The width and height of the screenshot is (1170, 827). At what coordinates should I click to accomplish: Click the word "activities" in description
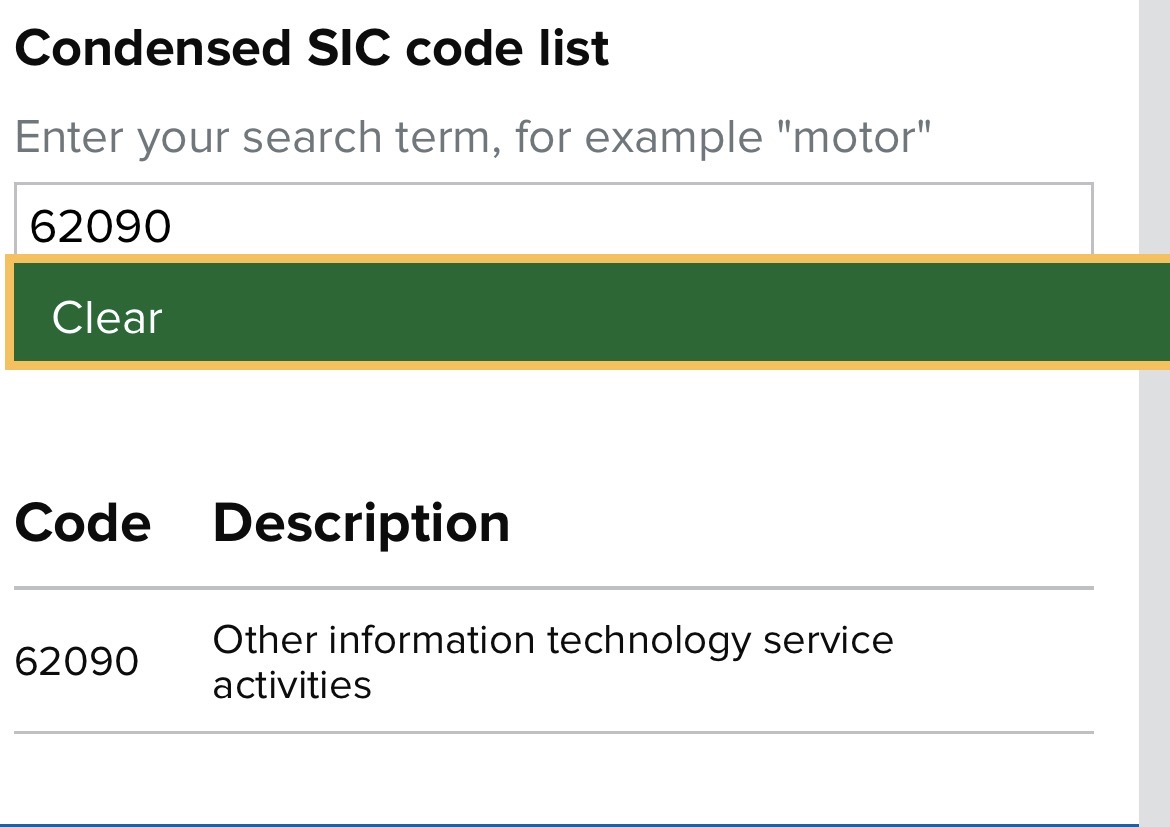(292, 685)
